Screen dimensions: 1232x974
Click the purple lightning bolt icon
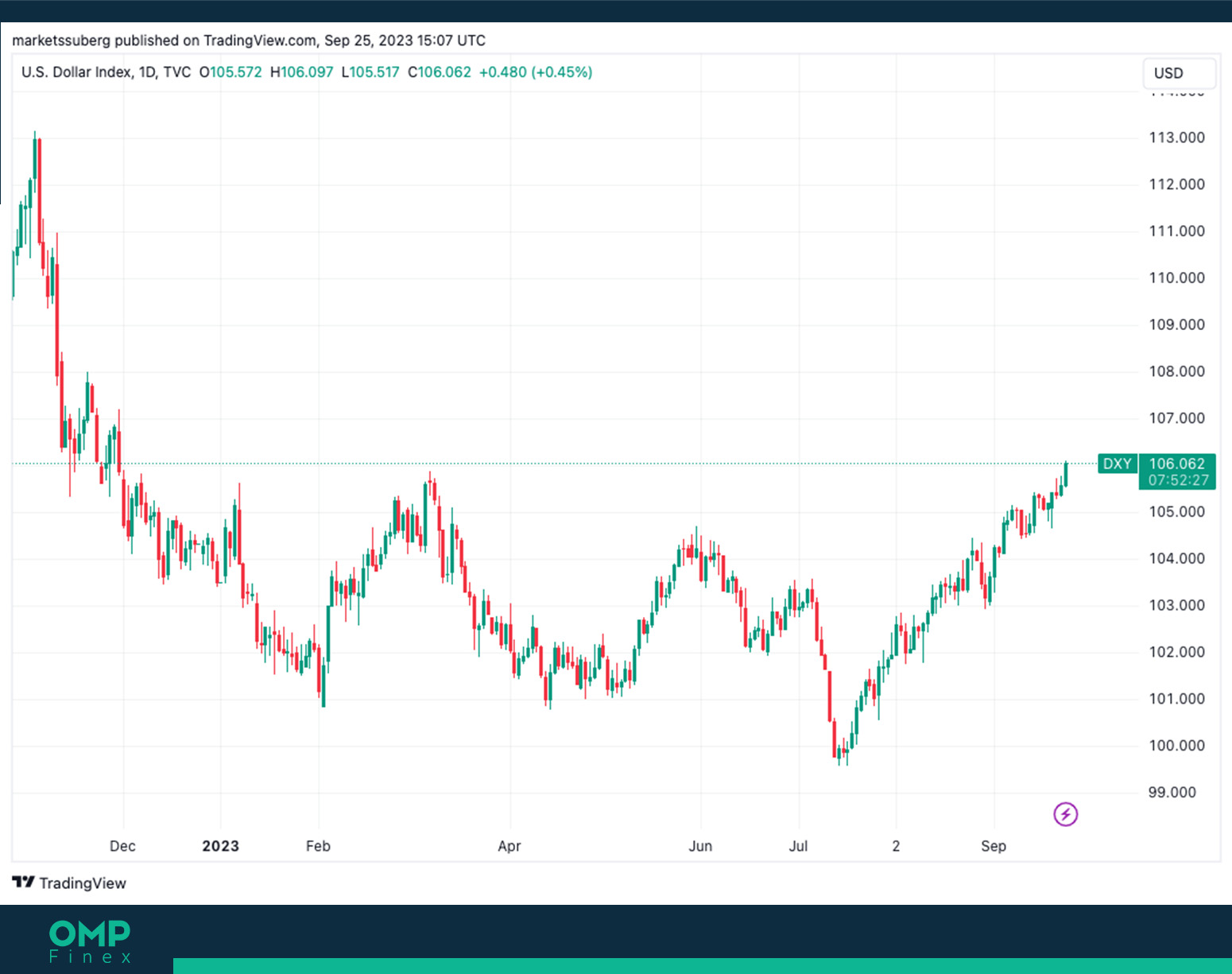1065,814
